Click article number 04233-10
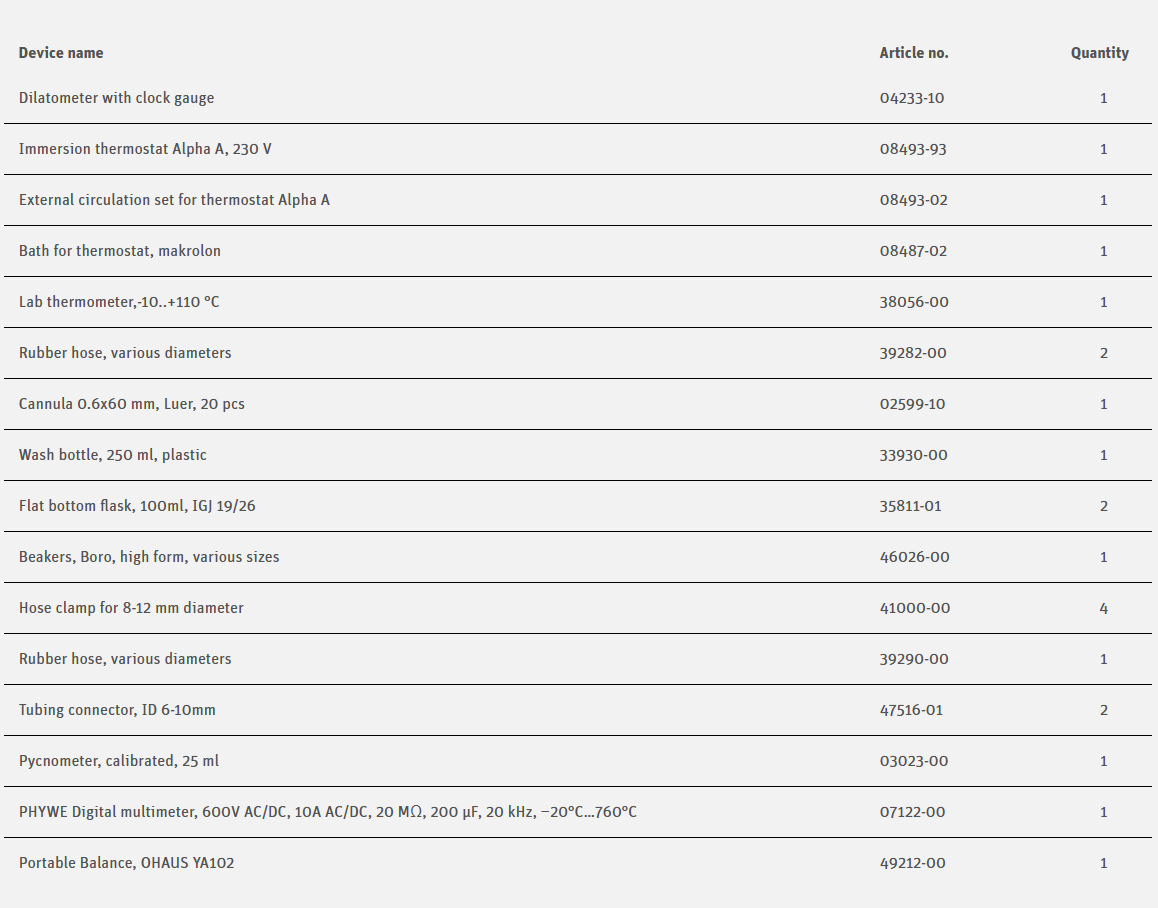1158x908 pixels. [912, 98]
